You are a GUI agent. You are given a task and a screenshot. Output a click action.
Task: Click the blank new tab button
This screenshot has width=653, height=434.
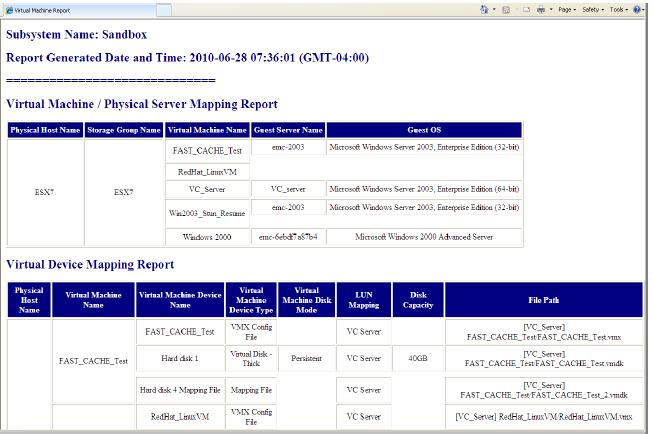pos(164,10)
